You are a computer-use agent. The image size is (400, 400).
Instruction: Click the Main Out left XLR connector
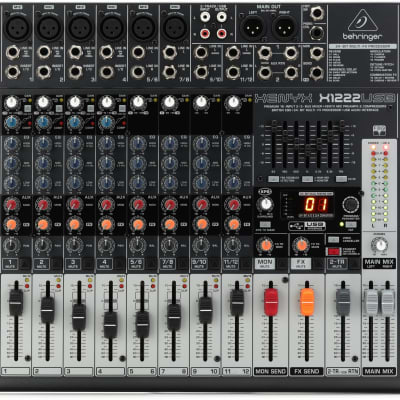pos(254,28)
